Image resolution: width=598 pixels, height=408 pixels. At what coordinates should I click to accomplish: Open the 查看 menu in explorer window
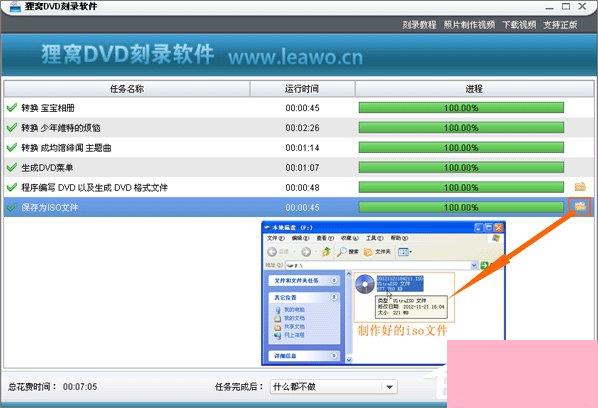pyautogui.click(x=325, y=238)
